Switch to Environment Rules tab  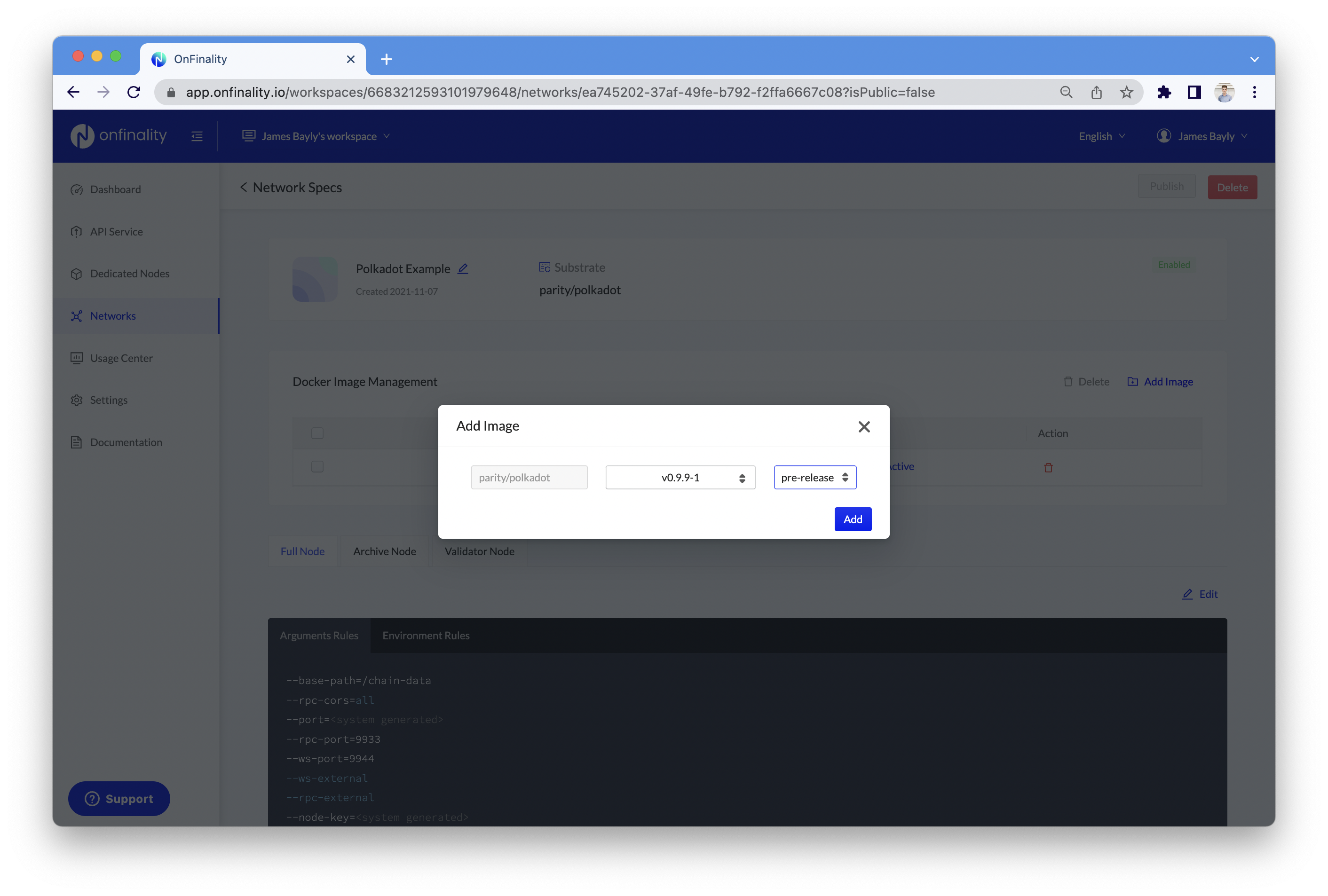[x=426, y=636]
